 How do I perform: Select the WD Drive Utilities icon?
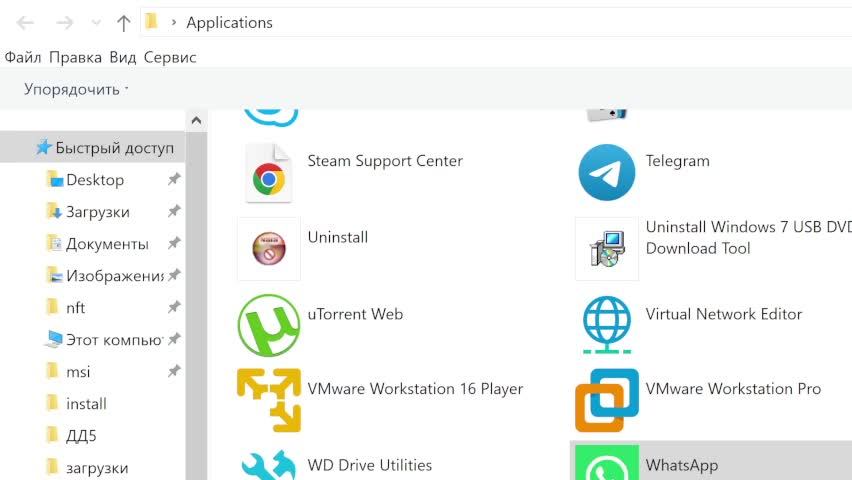tap(269, 465)
